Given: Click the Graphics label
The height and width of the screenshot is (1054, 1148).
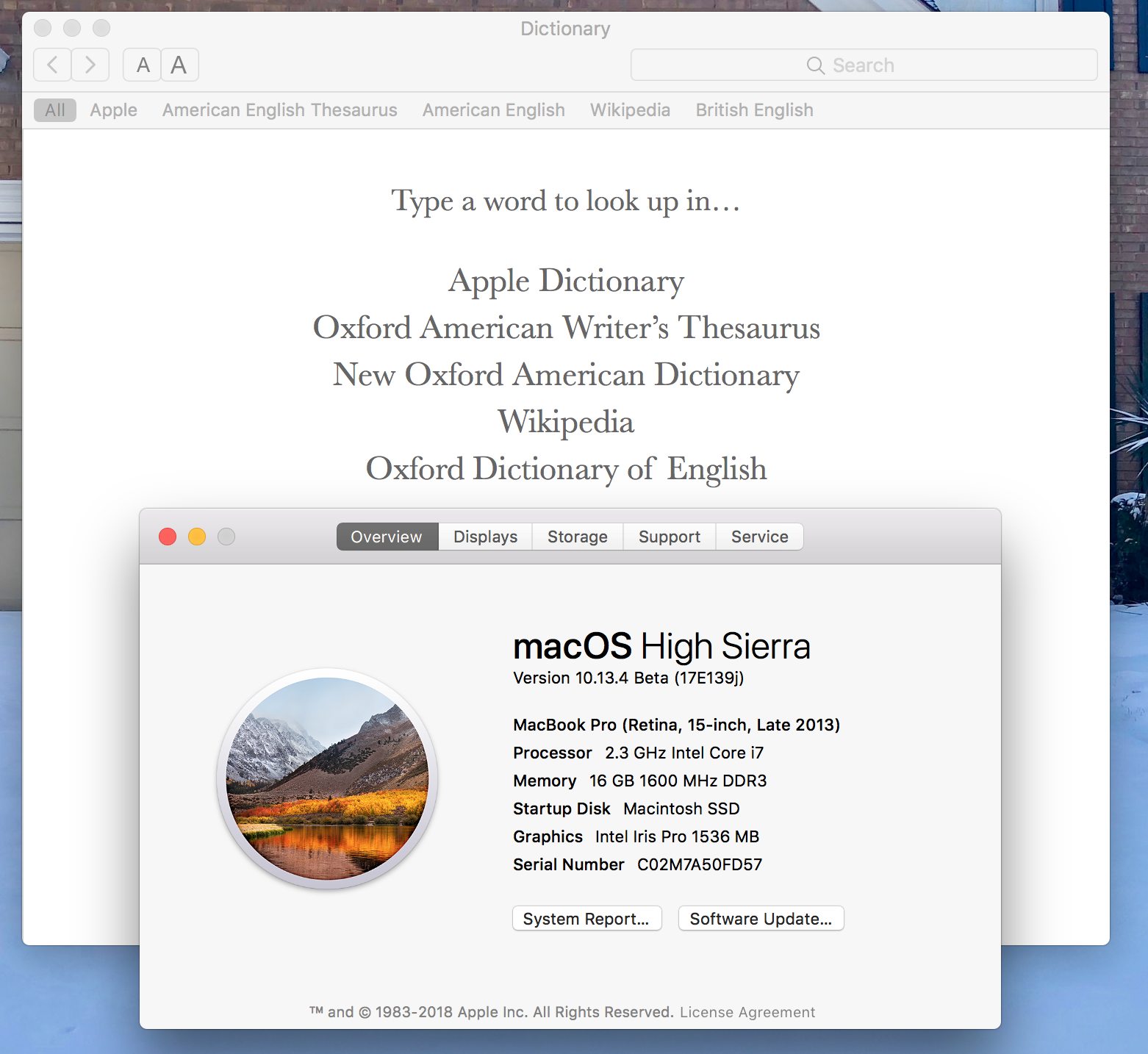Looking at the screenshot, I should (548, 836).
